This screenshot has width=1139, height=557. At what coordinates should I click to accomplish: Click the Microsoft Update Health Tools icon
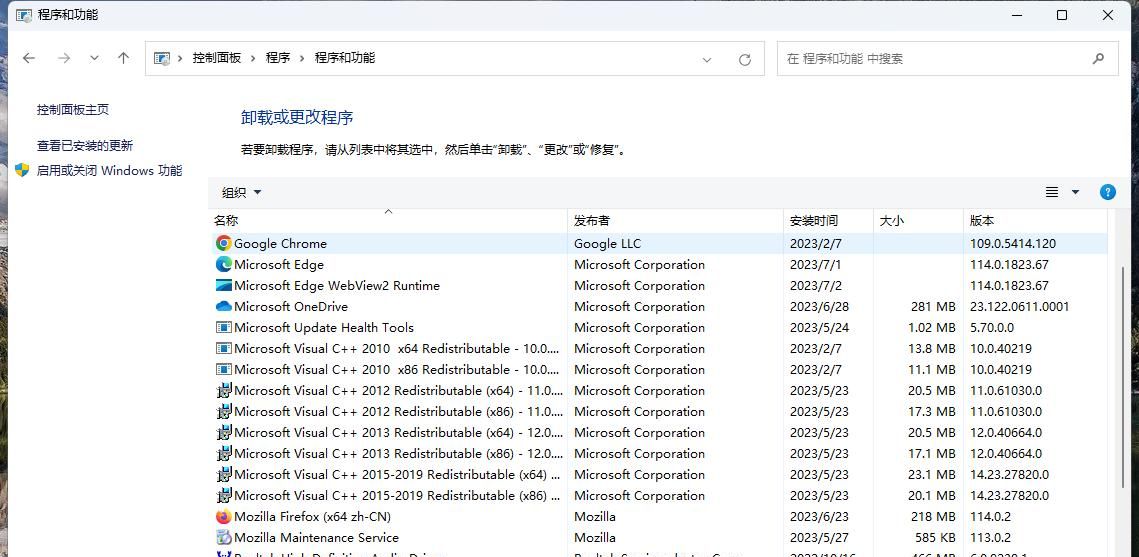(x=224, y=328)
